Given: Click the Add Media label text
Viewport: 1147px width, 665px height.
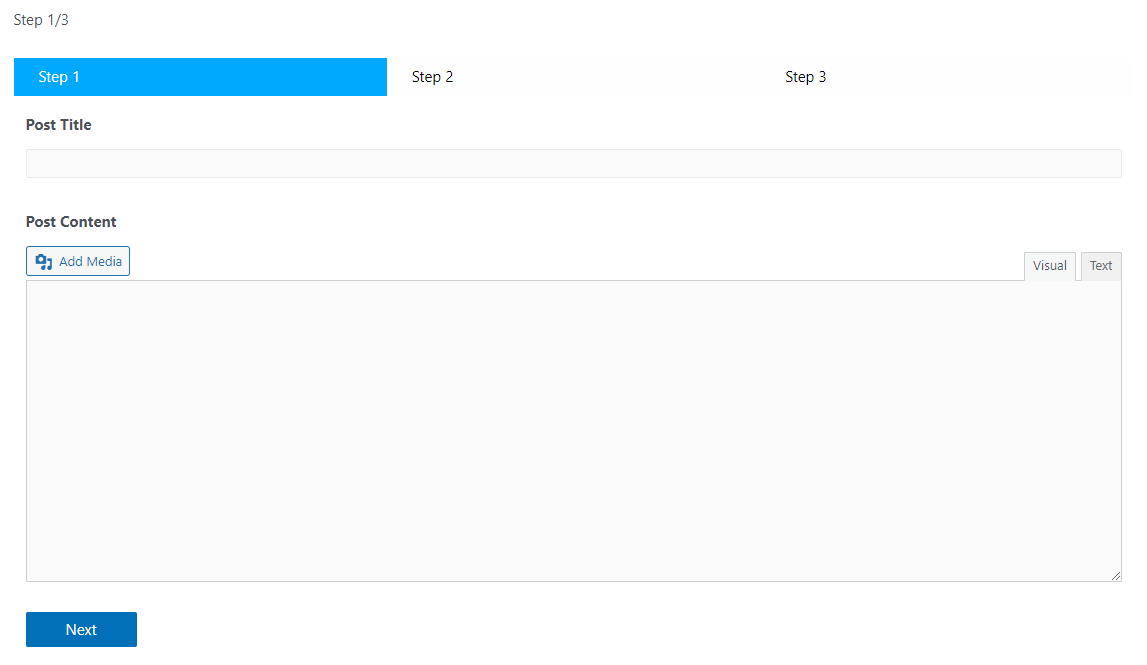Looking at the screenshot, I should pyautogui.click(x=91, y=261).
